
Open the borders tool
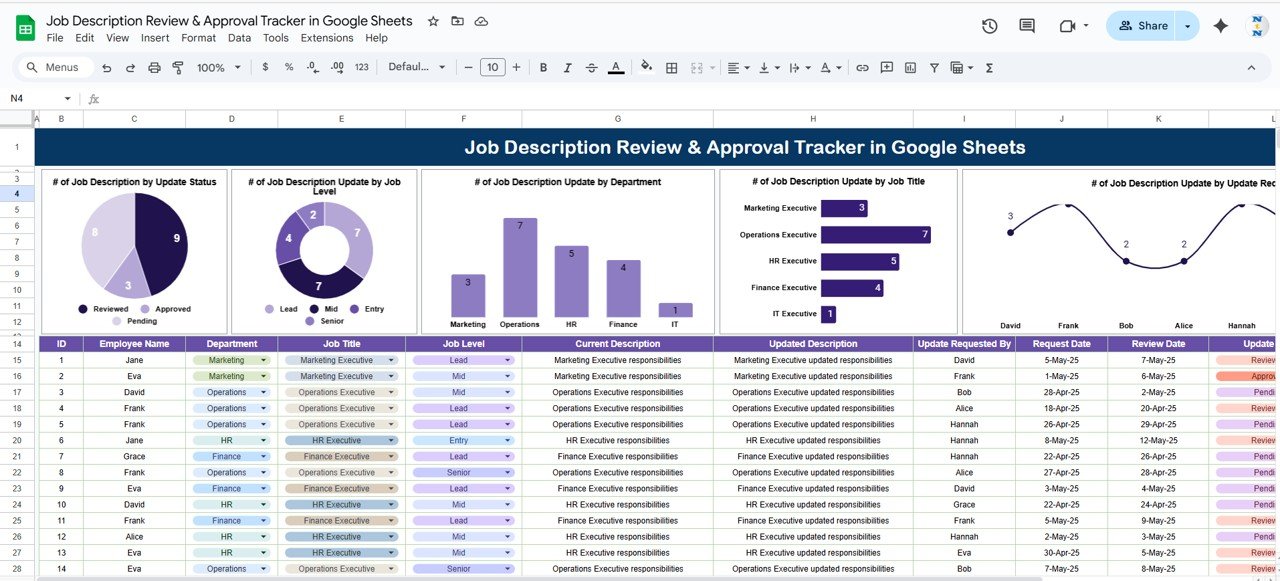pyautogui.click(x=672, y=68)
